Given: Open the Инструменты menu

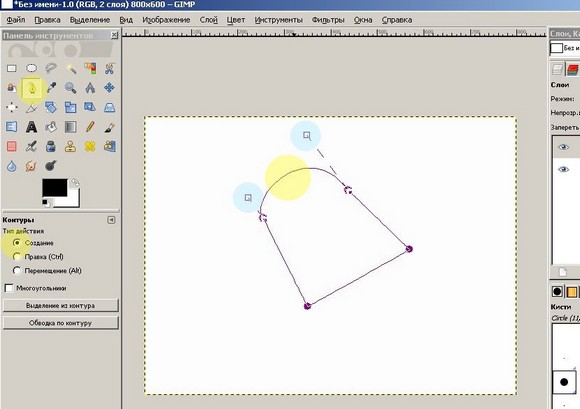Looking at the screenshot, I should click(279, 20).
